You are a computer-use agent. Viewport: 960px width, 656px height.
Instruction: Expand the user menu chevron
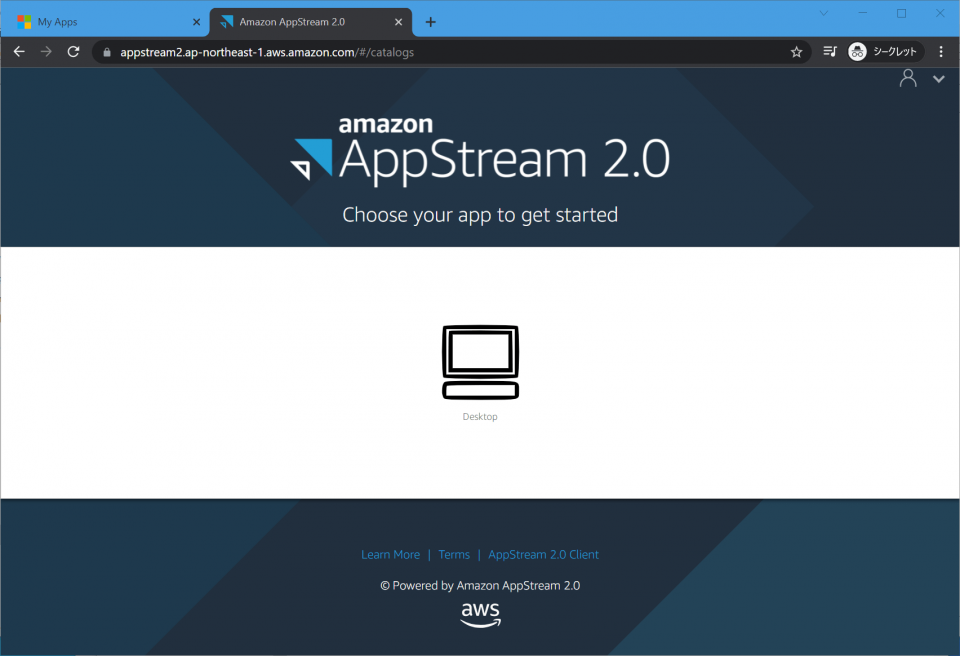click(x=939, y=79)
